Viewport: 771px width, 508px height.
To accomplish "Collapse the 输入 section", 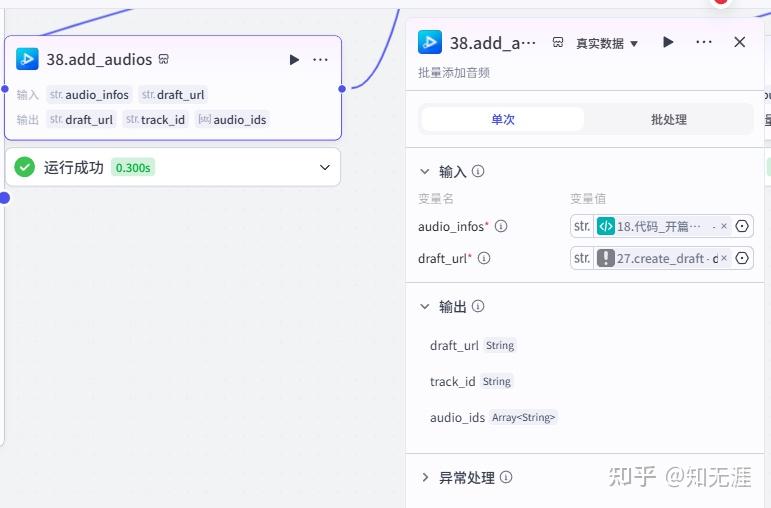I will coord(424,171).
